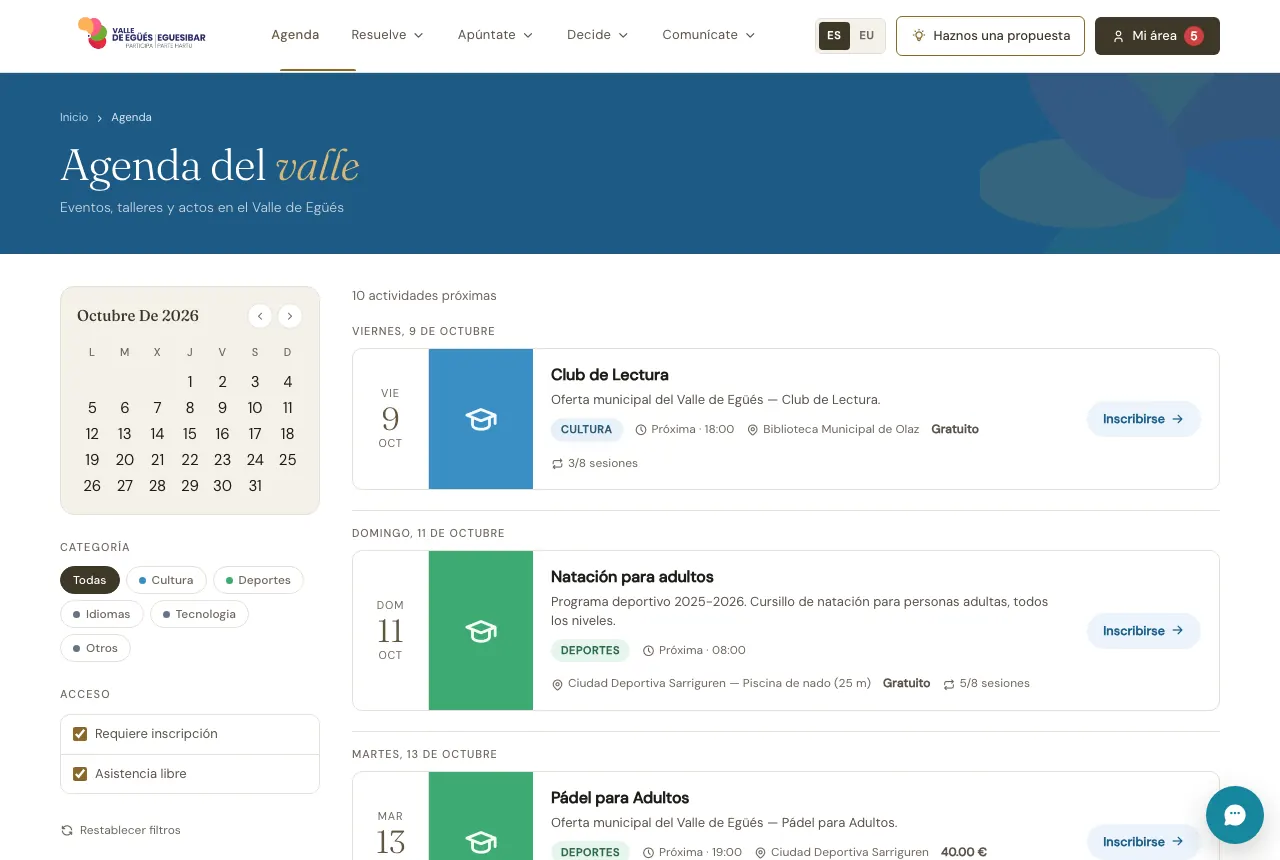
Task: Open the Pádel para Adultos title
Action: (620, 798)
